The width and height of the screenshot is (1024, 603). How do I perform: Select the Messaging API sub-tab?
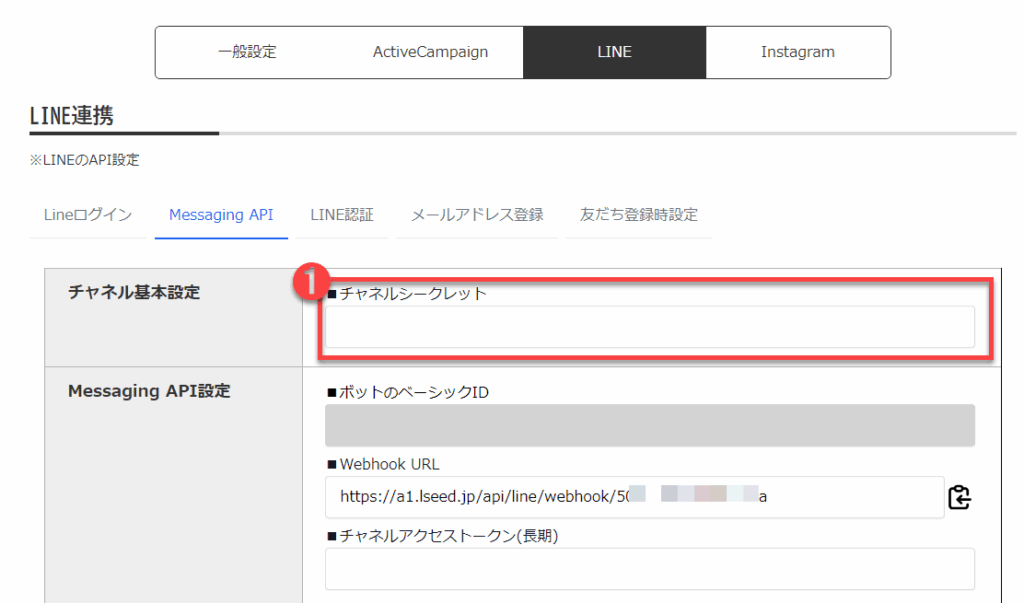pyautogui.click(x=221, y=215)
